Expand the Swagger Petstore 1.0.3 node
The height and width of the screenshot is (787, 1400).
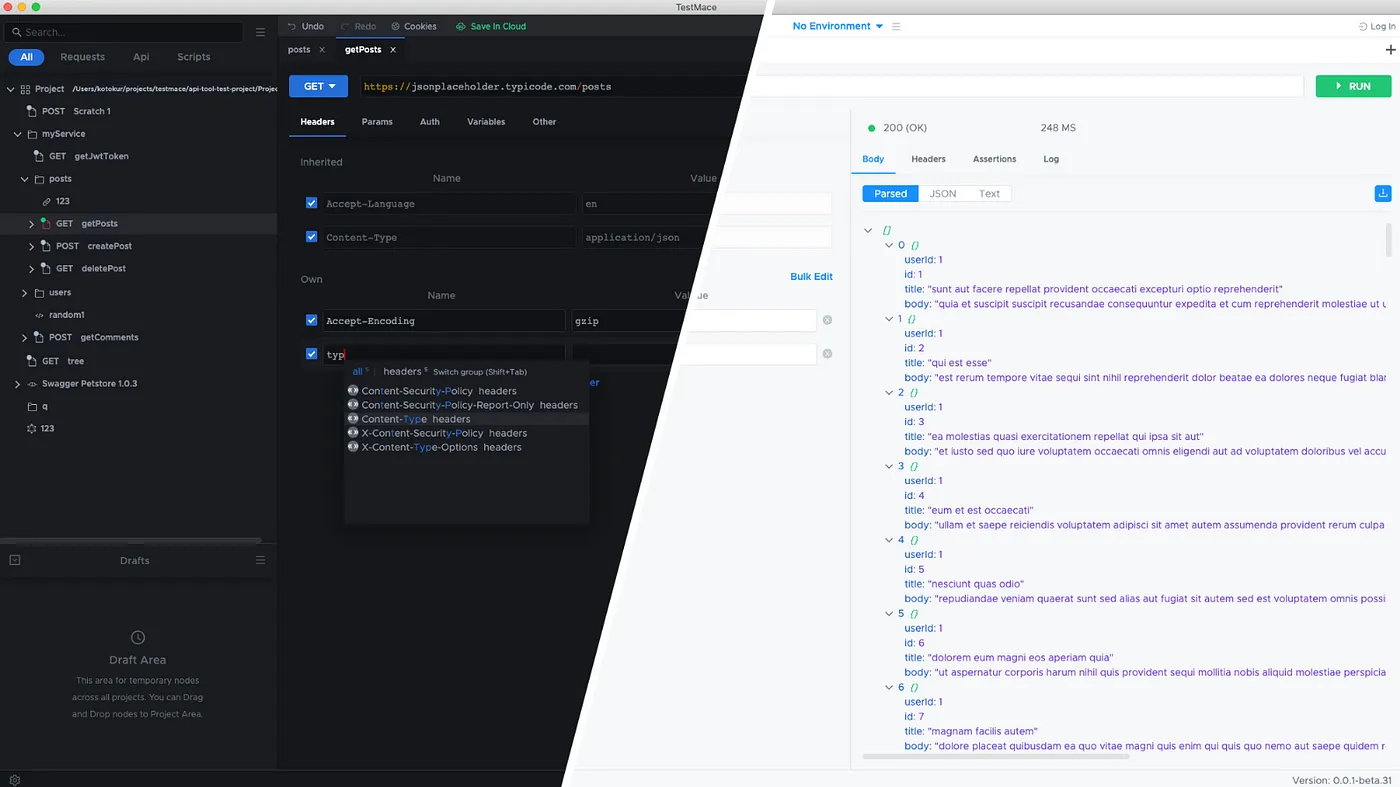coord(17,384)
